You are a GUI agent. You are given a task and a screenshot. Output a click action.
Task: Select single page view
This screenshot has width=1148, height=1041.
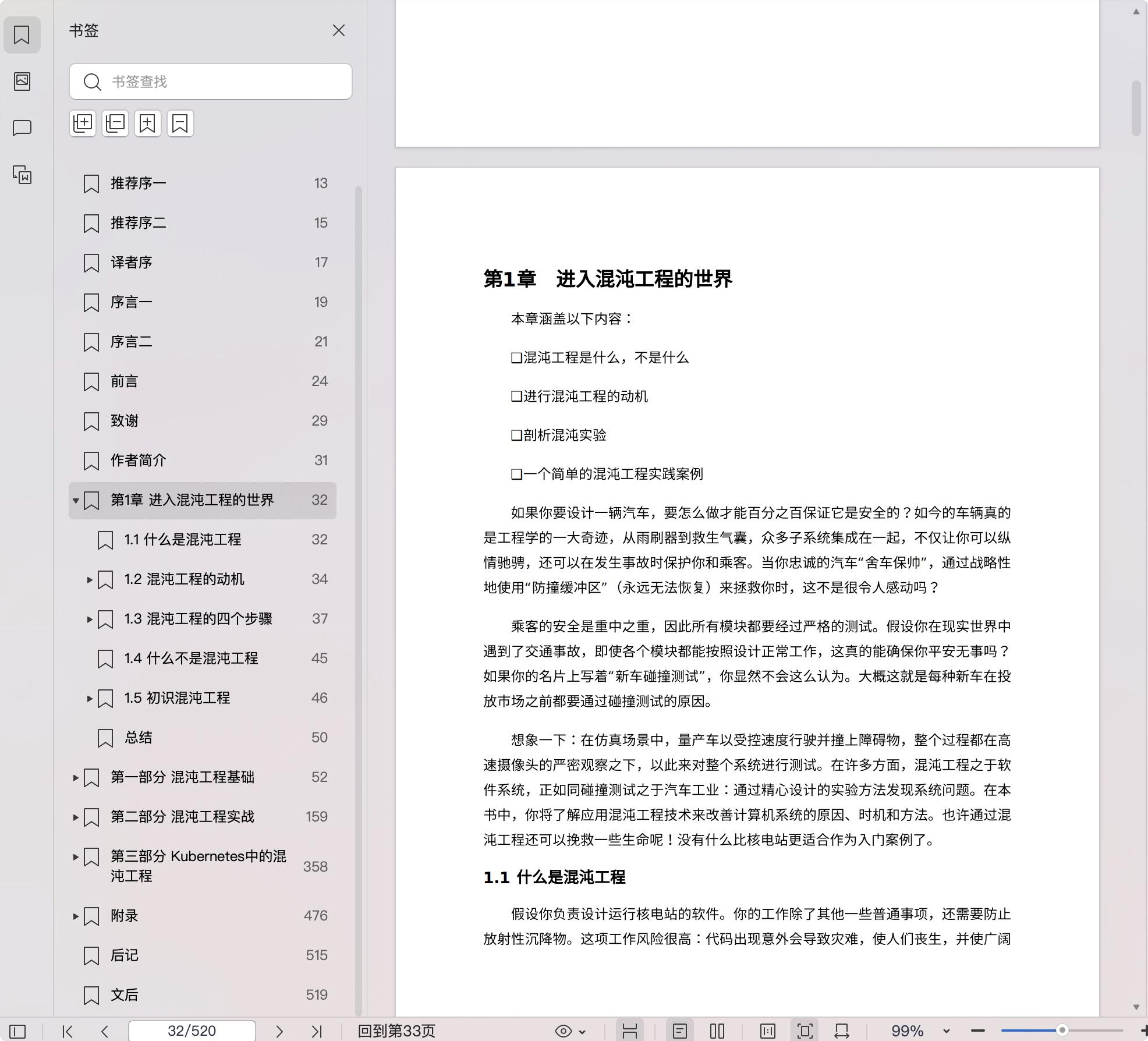point(679,1031)
